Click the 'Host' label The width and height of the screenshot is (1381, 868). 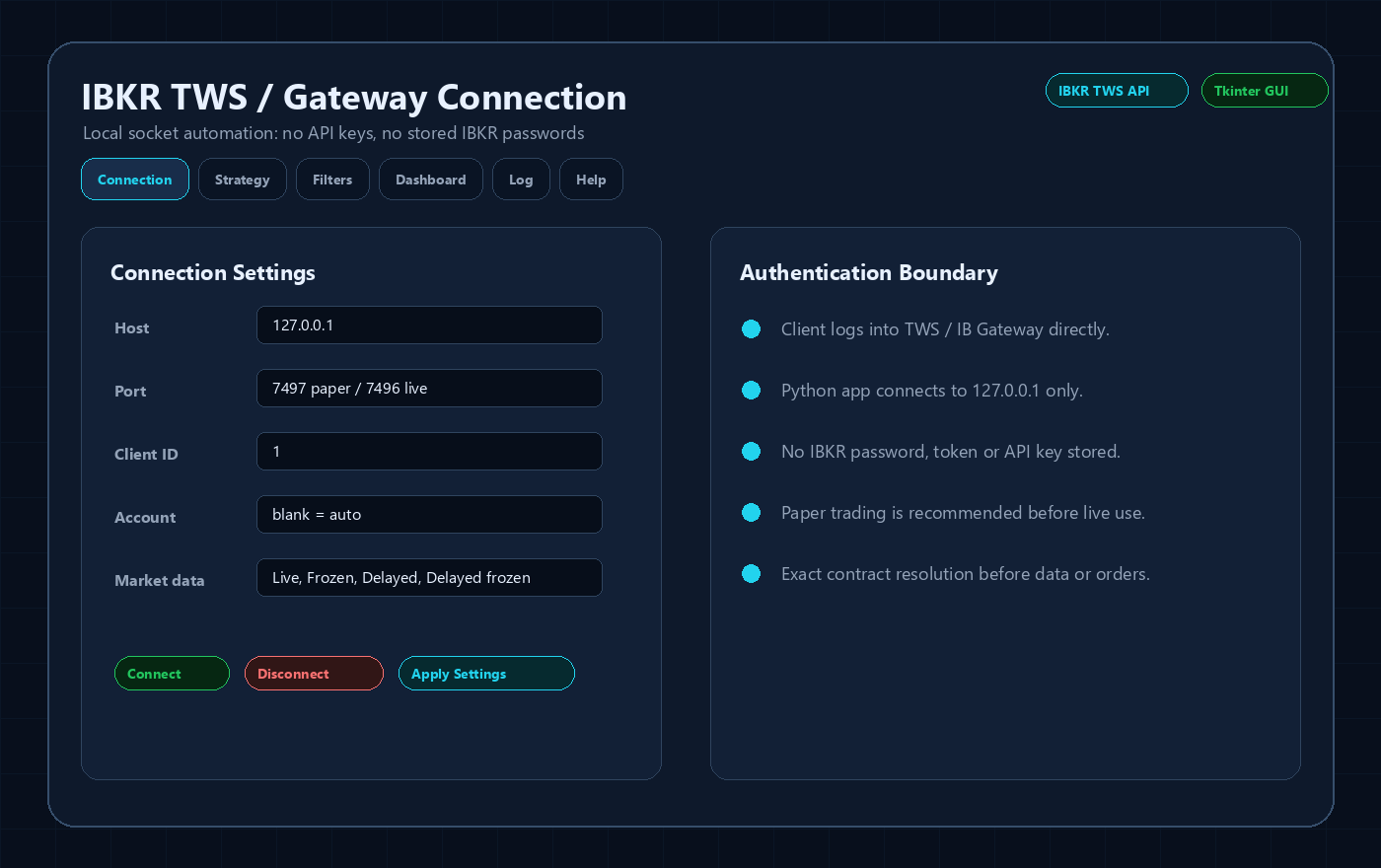(132, 328)
